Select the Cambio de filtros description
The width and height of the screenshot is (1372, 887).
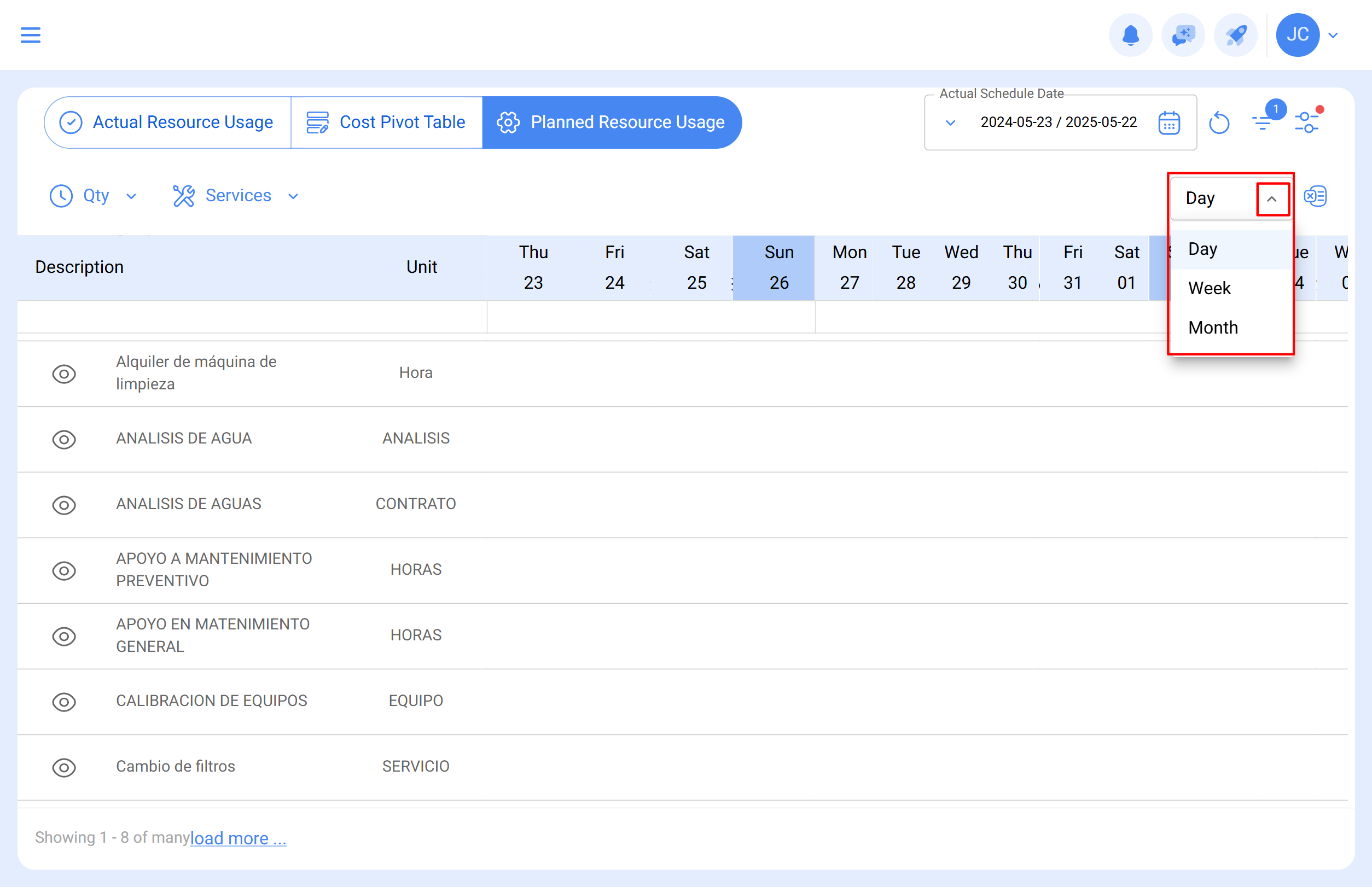coord(175,767)
